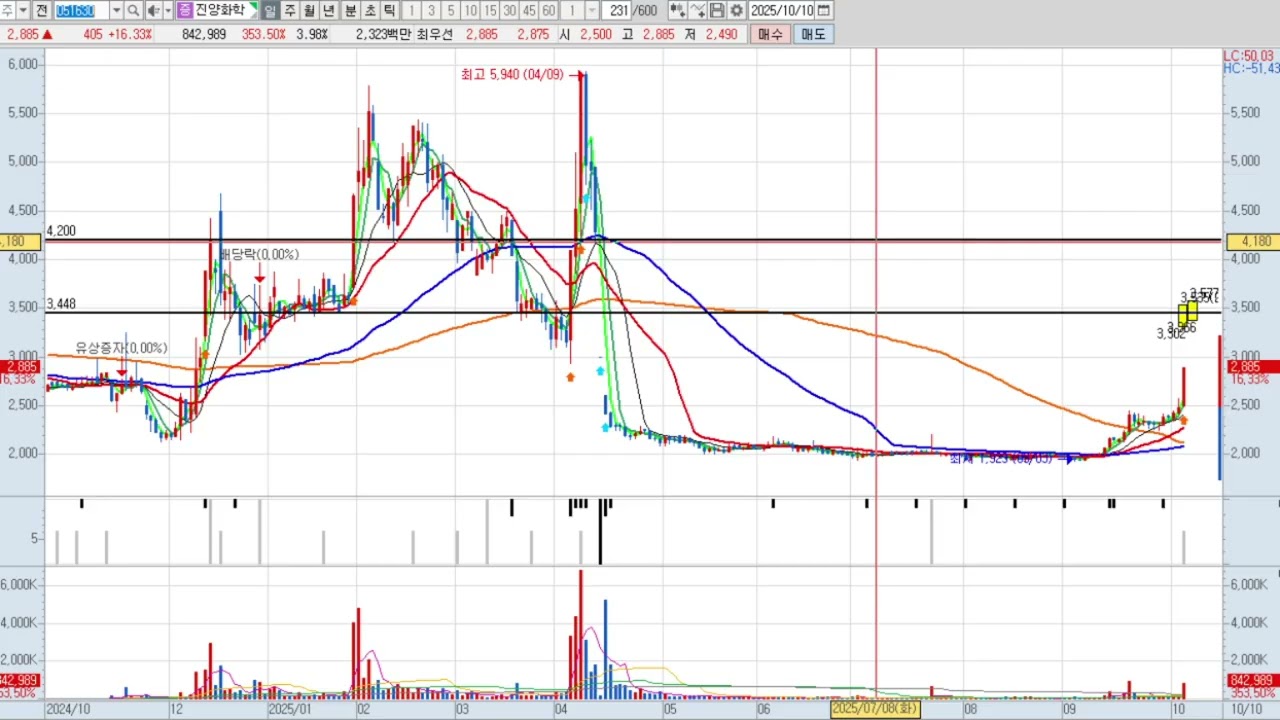The height and width of the screenshot is (720, 1280).
Task: Open chart settings gear icon
Action: 736,10
